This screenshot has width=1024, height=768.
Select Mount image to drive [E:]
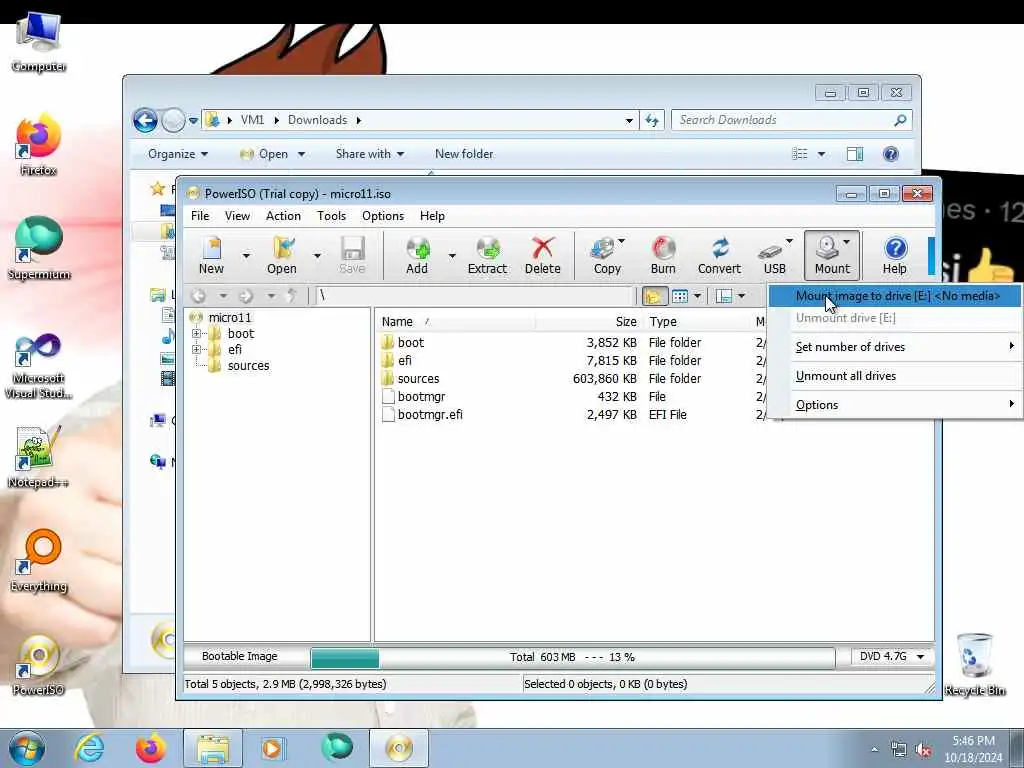click(x=895, y=296)
